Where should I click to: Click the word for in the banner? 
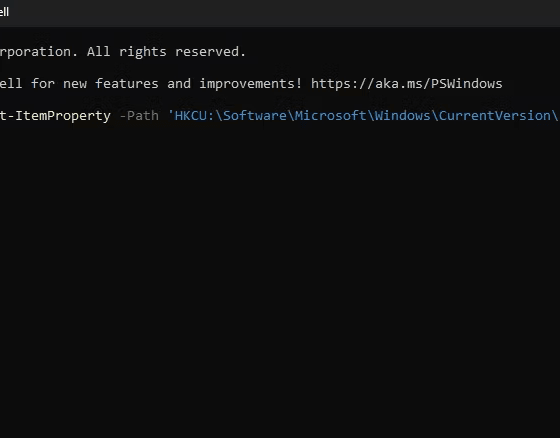coord(43,84)
